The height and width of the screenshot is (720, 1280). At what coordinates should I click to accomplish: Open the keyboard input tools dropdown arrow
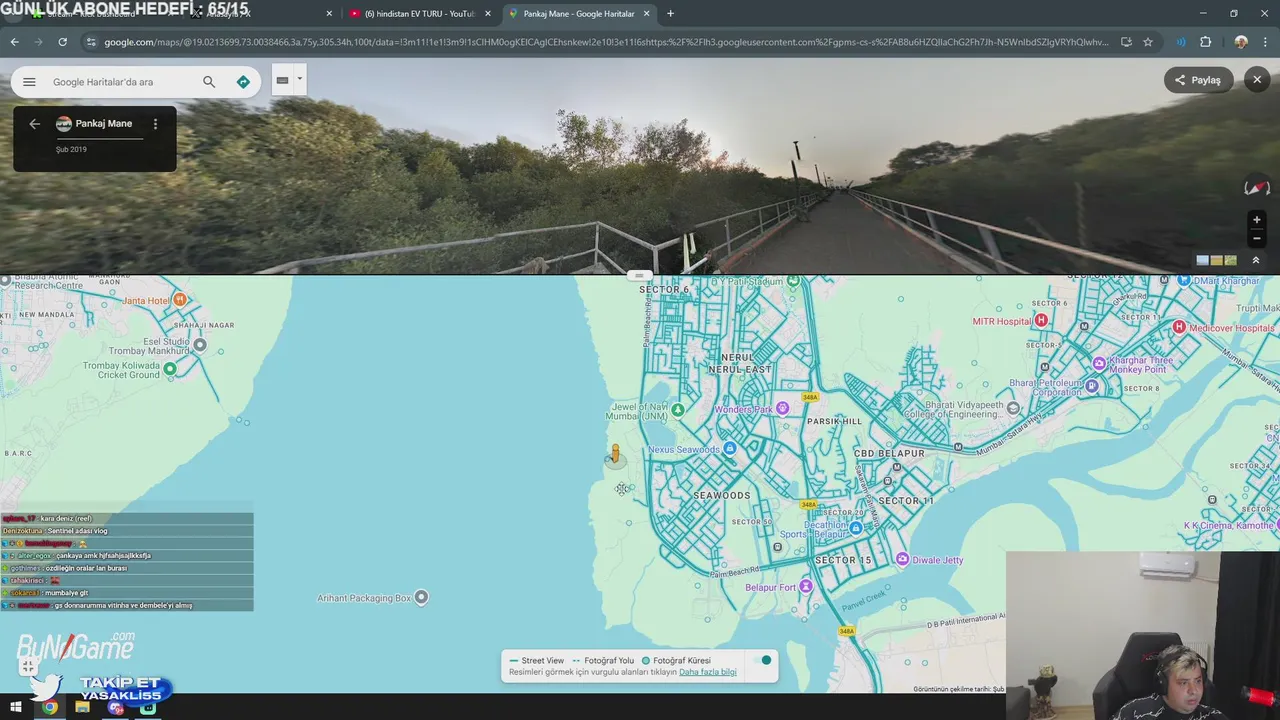pyautogui.click(x=299, y=79)
